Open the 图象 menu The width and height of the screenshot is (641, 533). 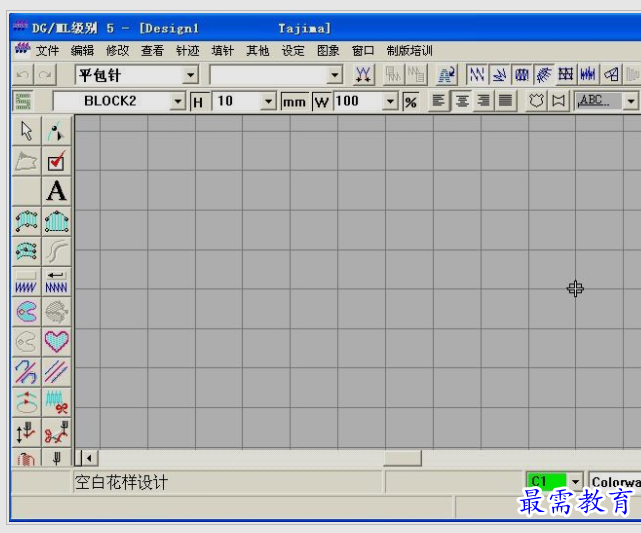(x=328, y=51)
